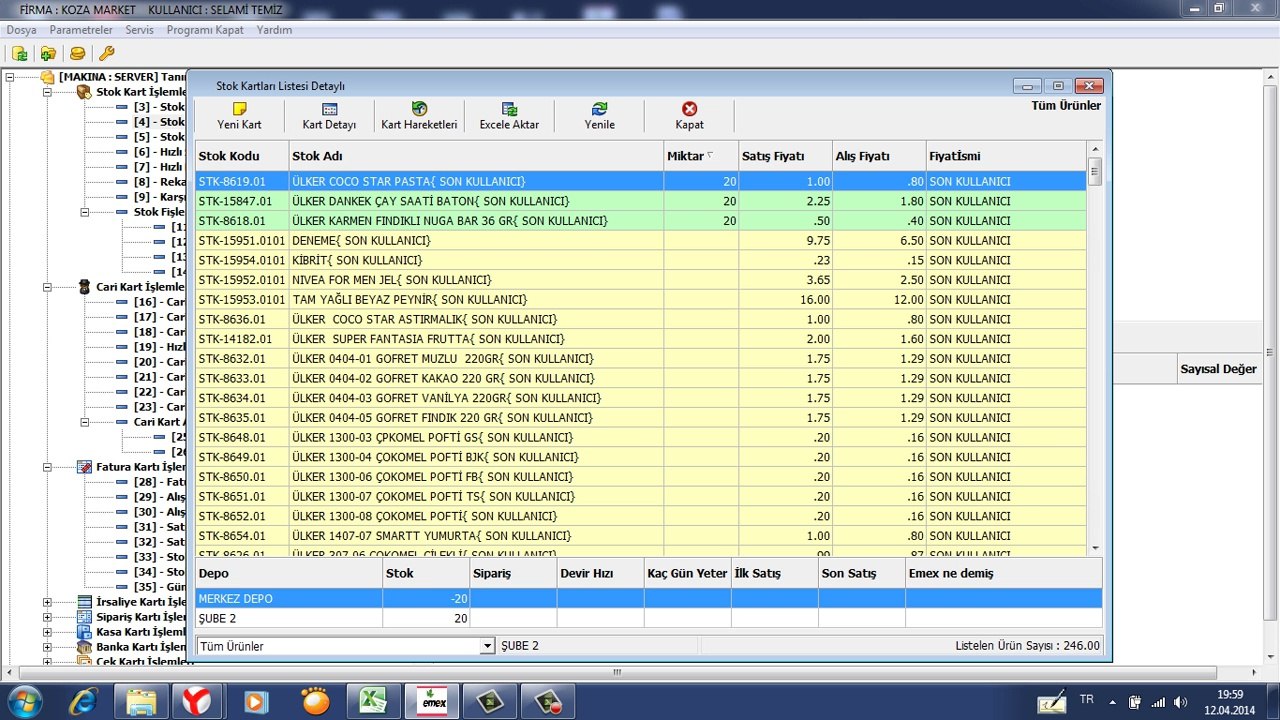The width and height of the screenshot is (1280, 720).
Task: Open Kart Detayı from the toolbar
Action: pos(329,109)
